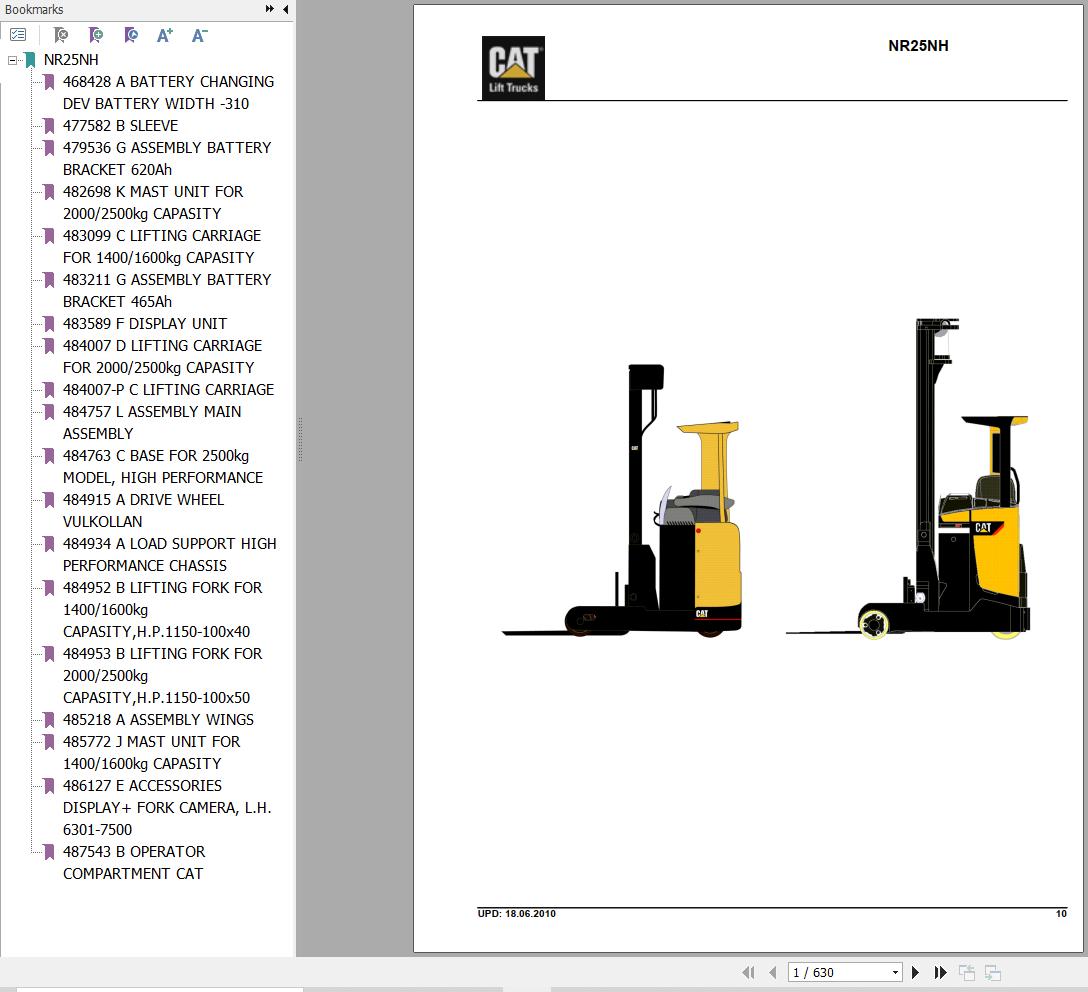Advance to the next page with arrow icon
Viewport: 1088px width, 992px height.
[x=916, y=971]
